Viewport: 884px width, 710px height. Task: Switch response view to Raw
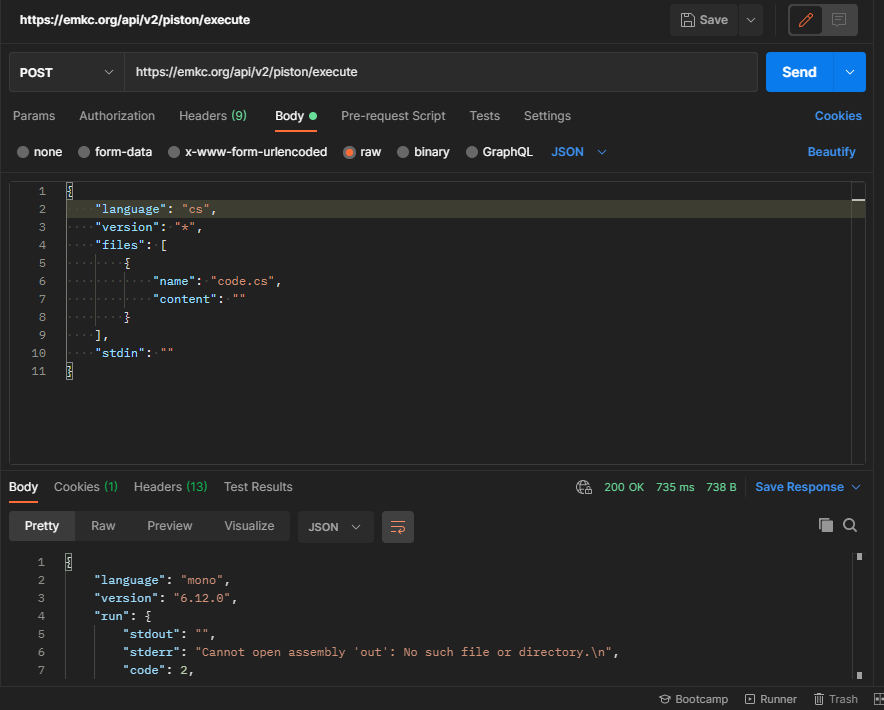pos(103,526)
